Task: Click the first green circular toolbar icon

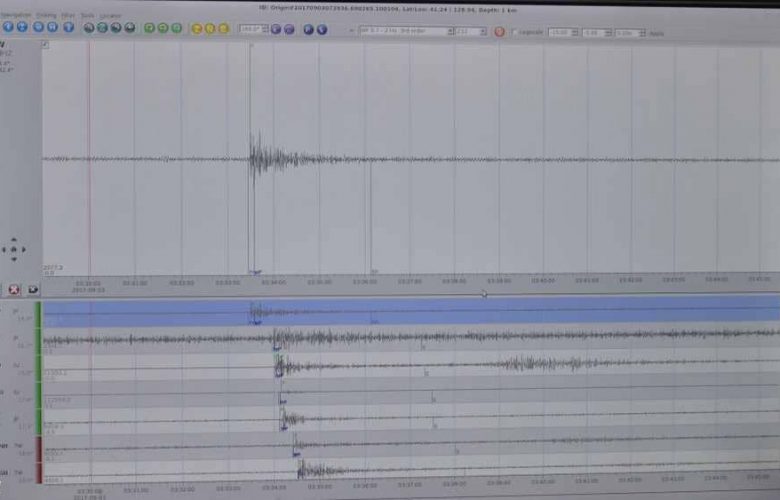Action: [149, 29]
